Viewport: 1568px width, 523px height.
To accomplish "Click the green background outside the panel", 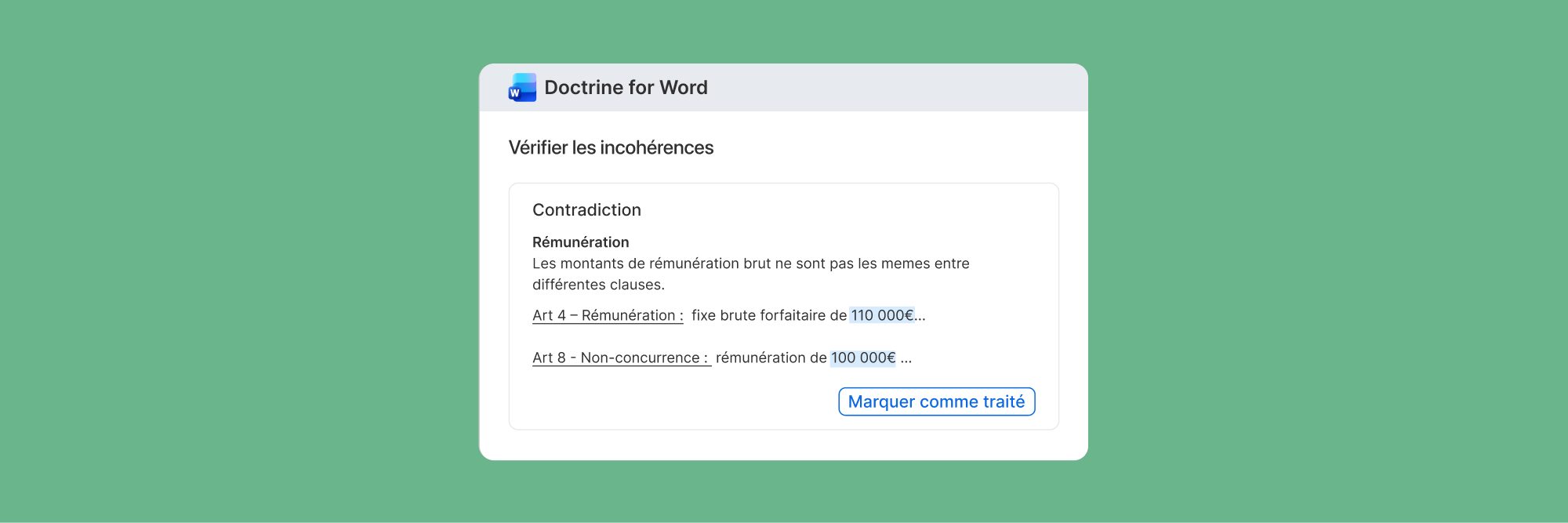I will pos(235,259).
